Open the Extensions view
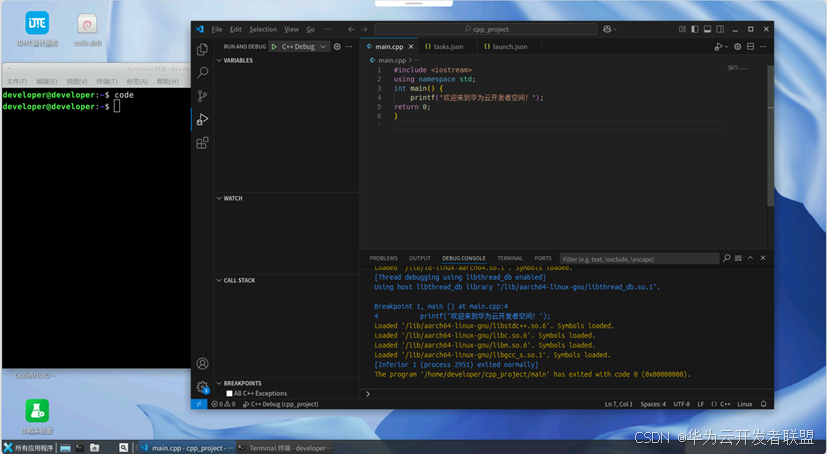This screenshot has height=454, width=827. (x=203, y=143)
